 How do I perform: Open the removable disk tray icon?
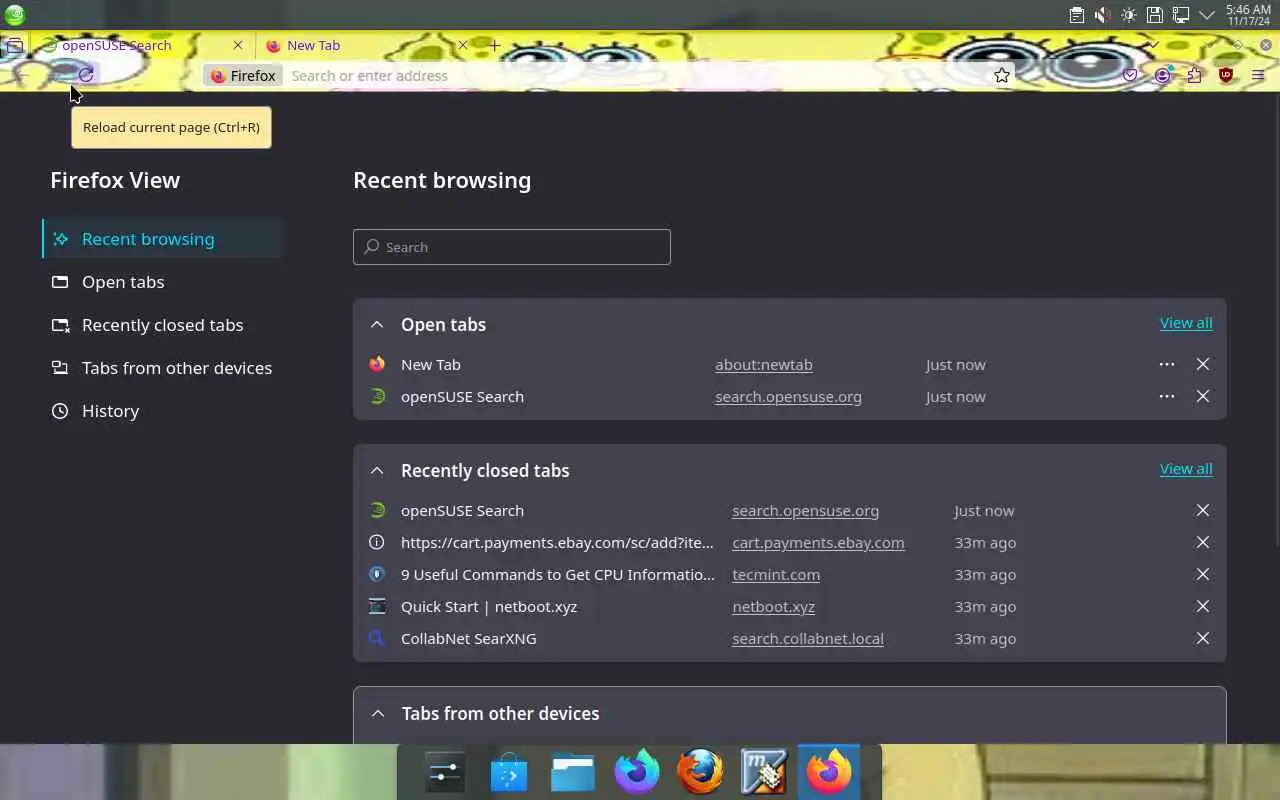(x=1154, y=15)
